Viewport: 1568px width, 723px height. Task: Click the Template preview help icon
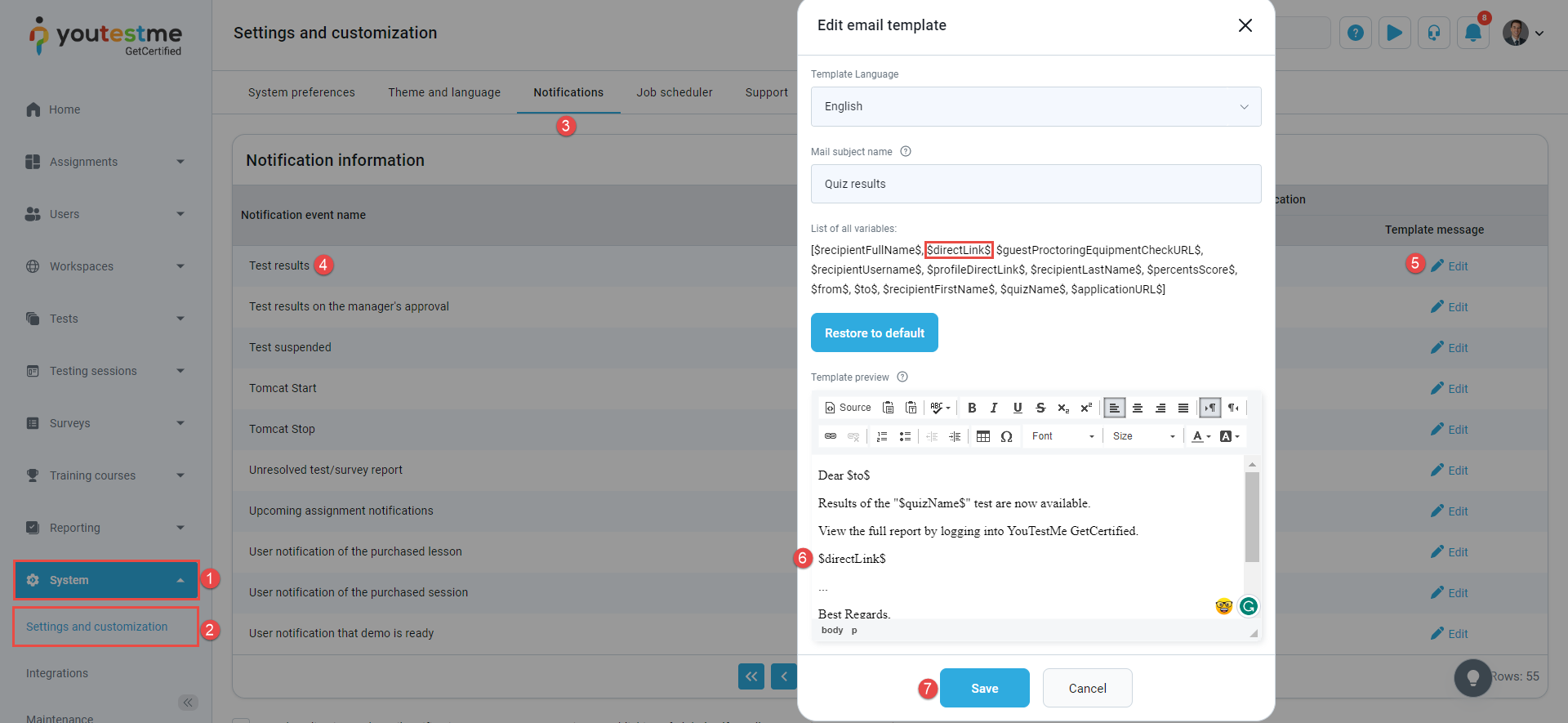click(902, 377)
